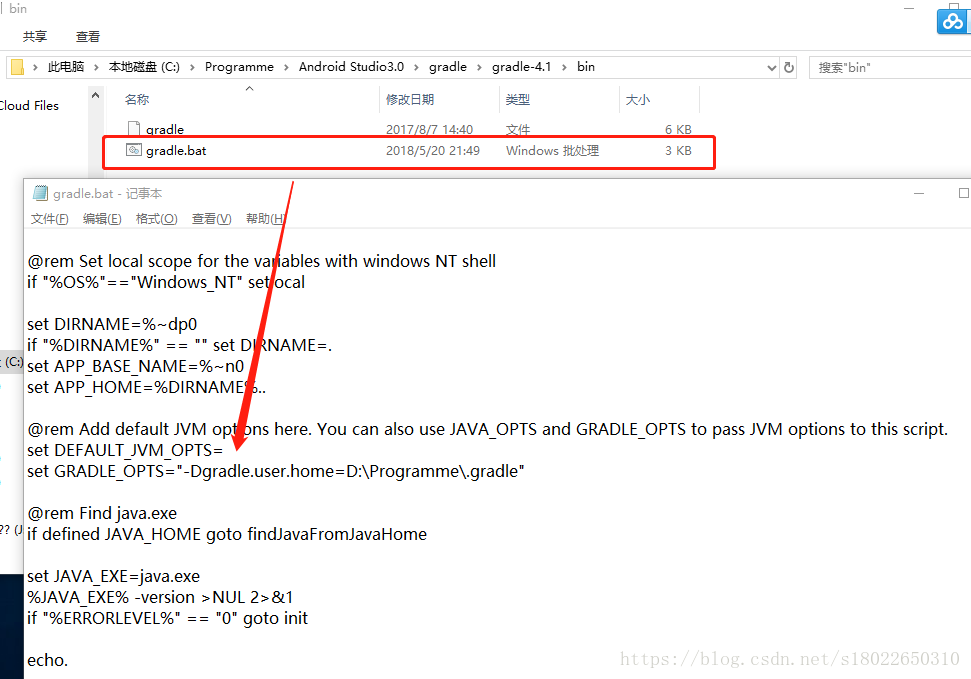Open the 查看(V) menu in Notepad
This screenshot has height=679, width=971.
(212, 219)
